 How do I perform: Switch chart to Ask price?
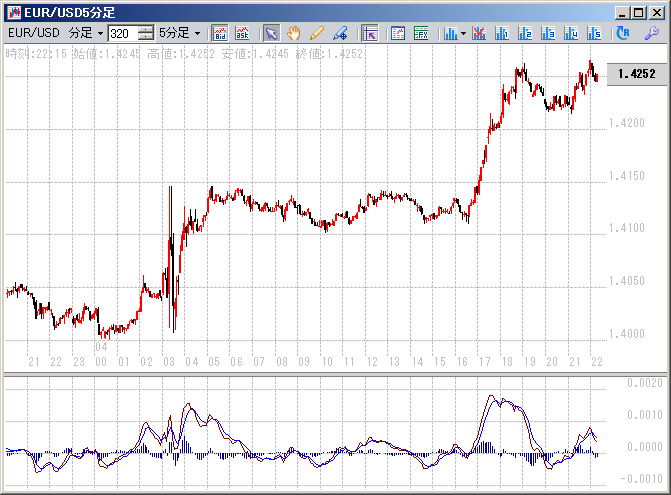coord(242,33)
